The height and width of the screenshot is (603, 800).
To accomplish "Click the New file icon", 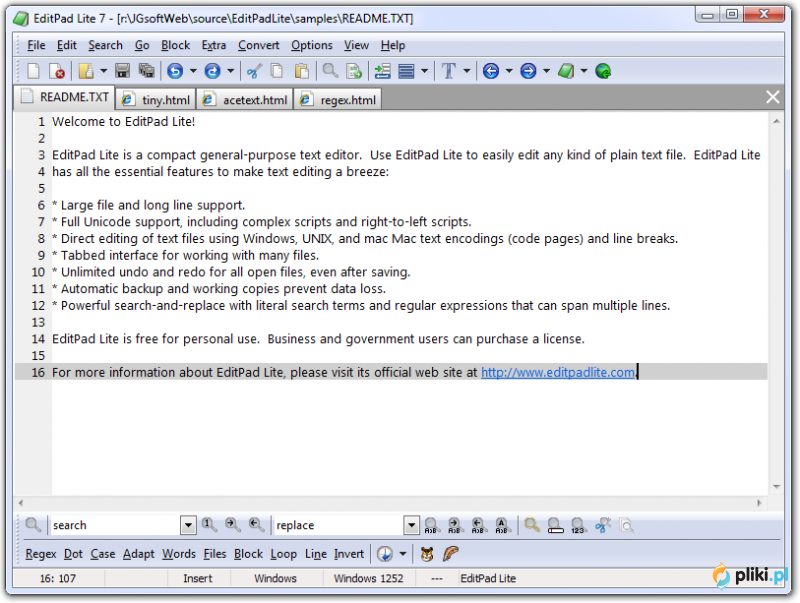I will (x=33, y=70).
